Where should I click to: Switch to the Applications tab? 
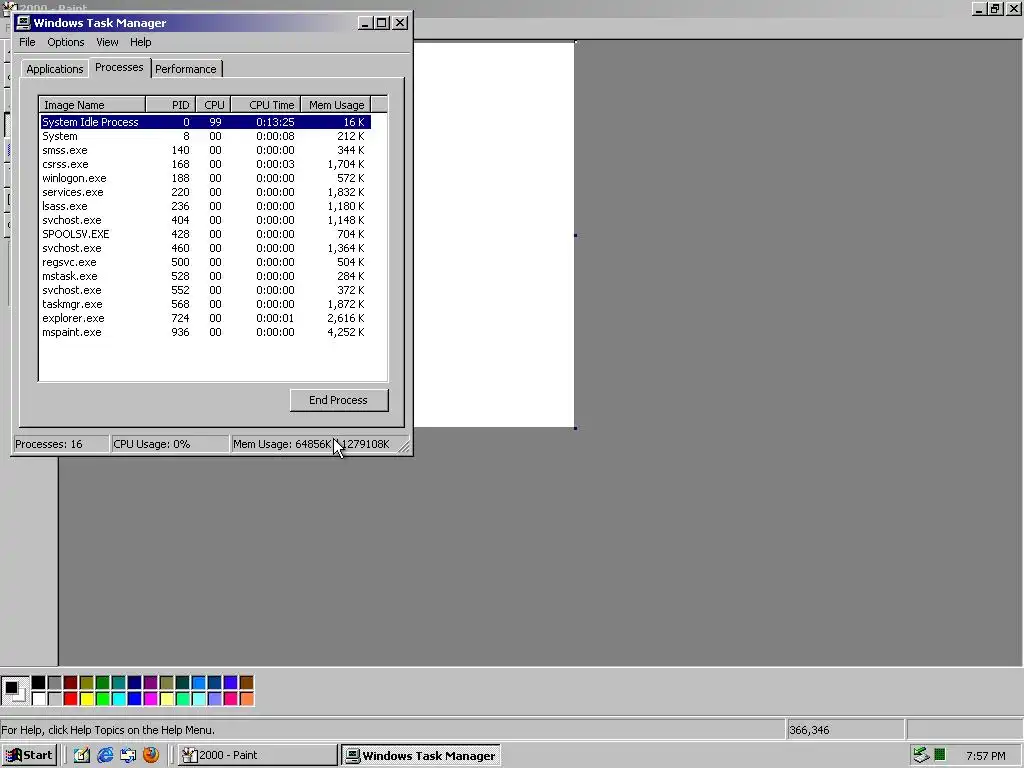pyautogui.click(x=55, y=69)
